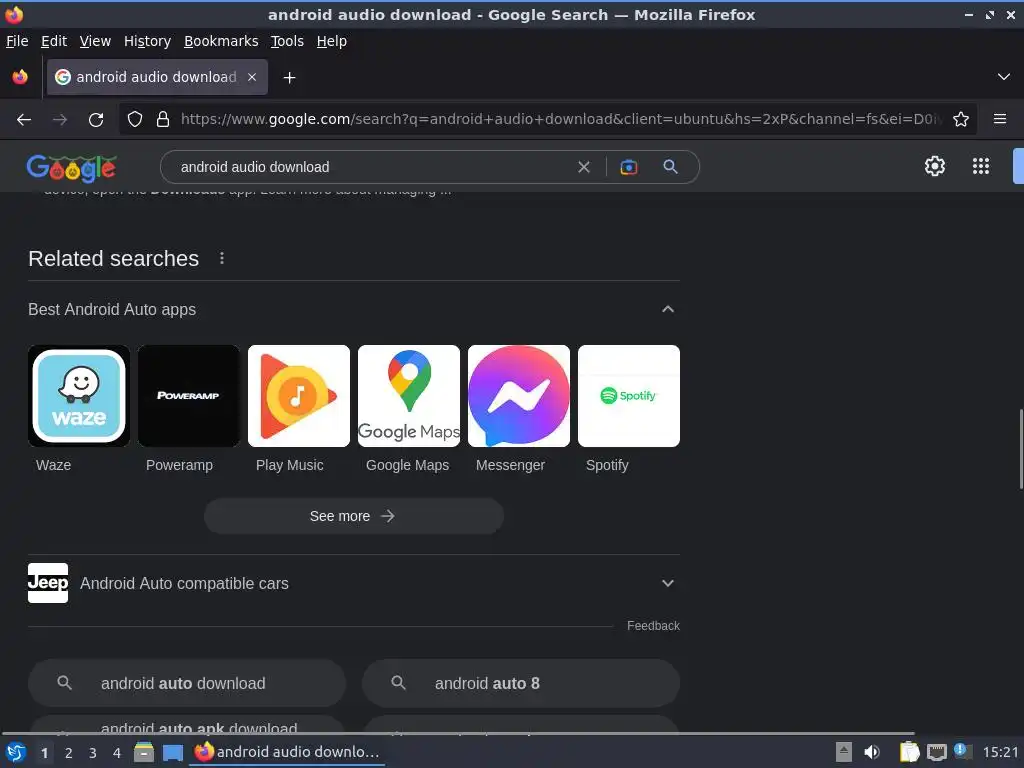Screen dimensions: 1024x768
Task: Click the show desktop taskbar icon
Action: (x=172, y=753)
